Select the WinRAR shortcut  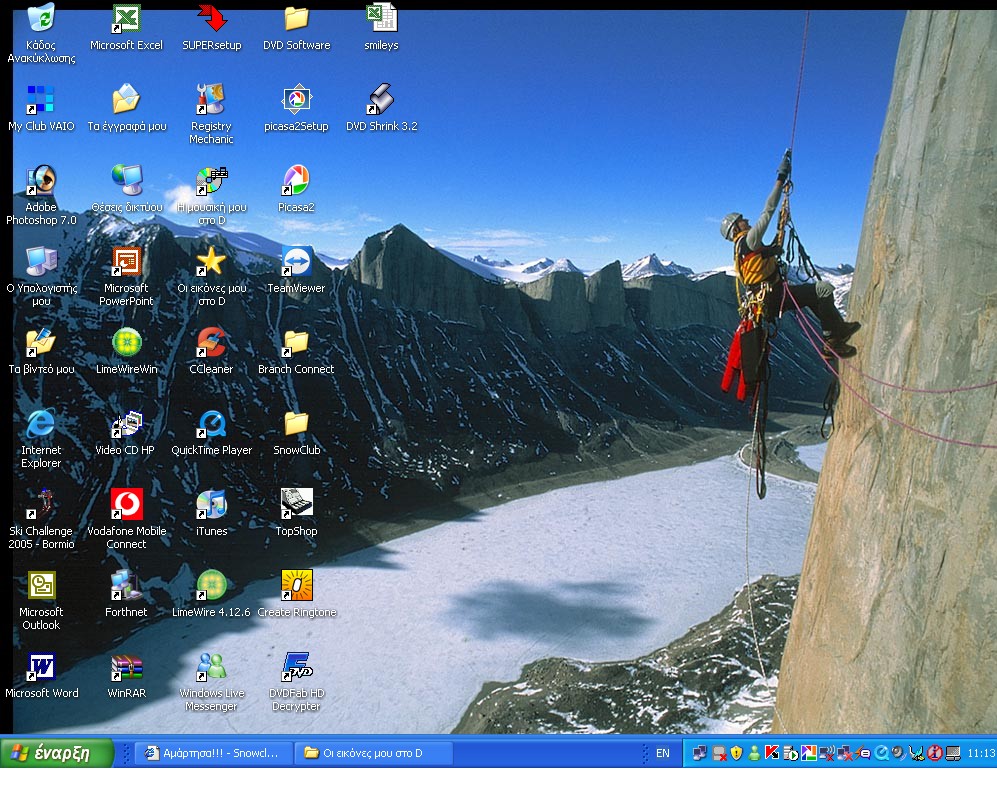point(127,666)
